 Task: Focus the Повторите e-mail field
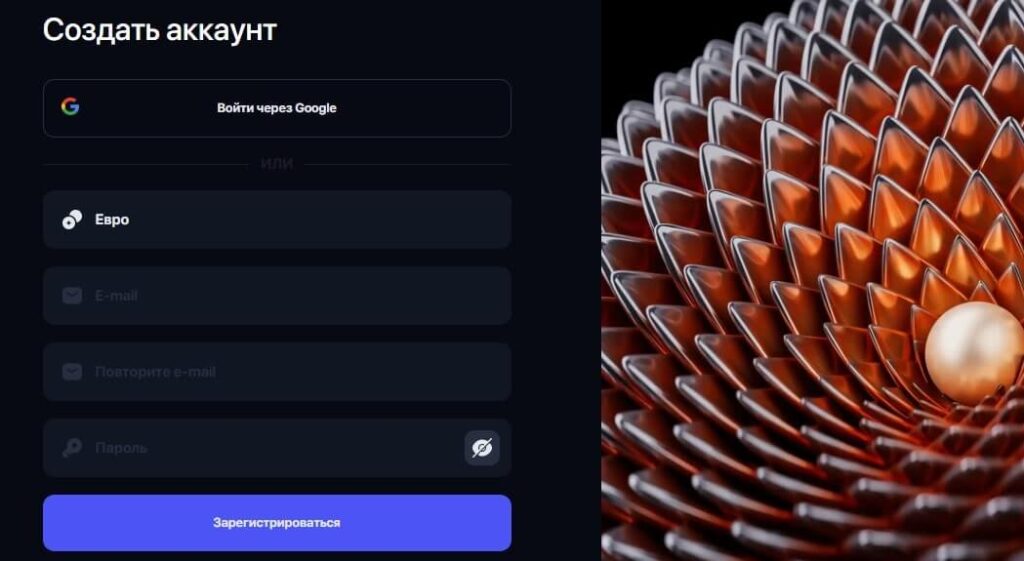click(277, 372)
